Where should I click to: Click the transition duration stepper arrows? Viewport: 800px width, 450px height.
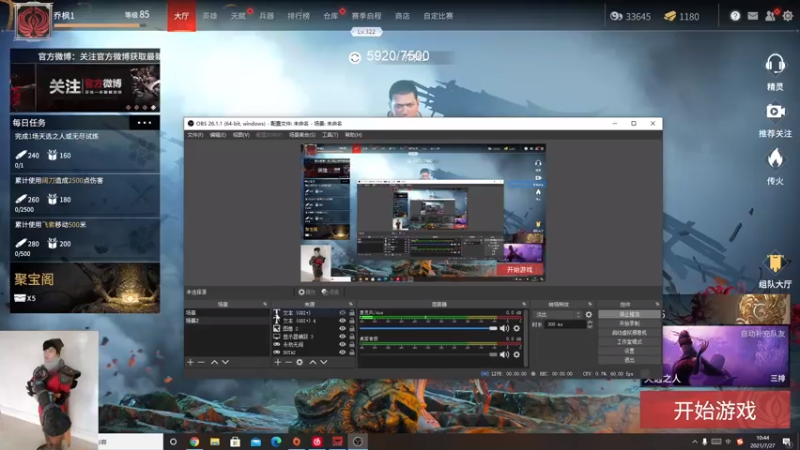click(590, 324)
